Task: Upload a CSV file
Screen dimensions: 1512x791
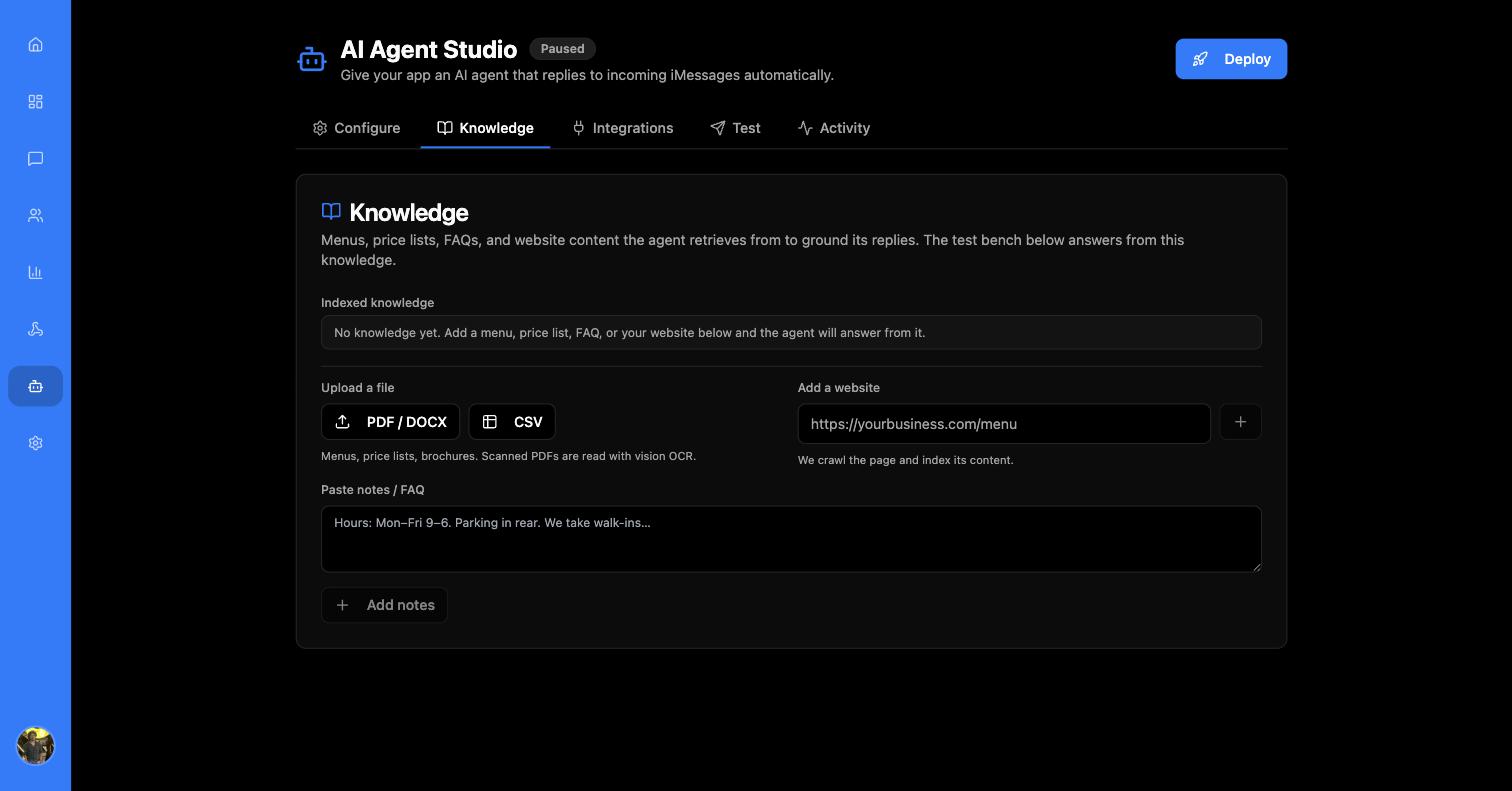Action: (512, 422)
